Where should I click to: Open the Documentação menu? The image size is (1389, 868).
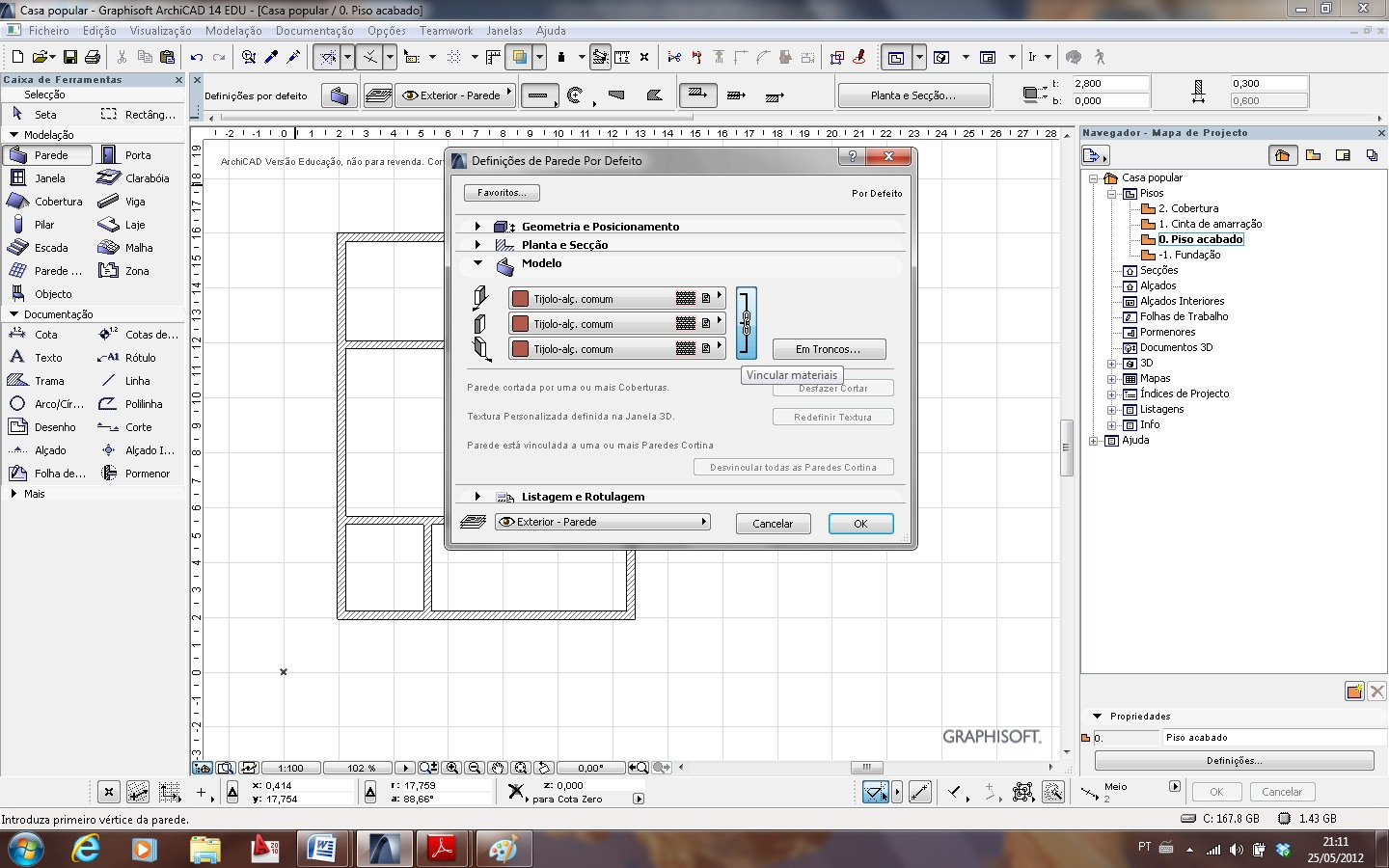pos(314,31)
